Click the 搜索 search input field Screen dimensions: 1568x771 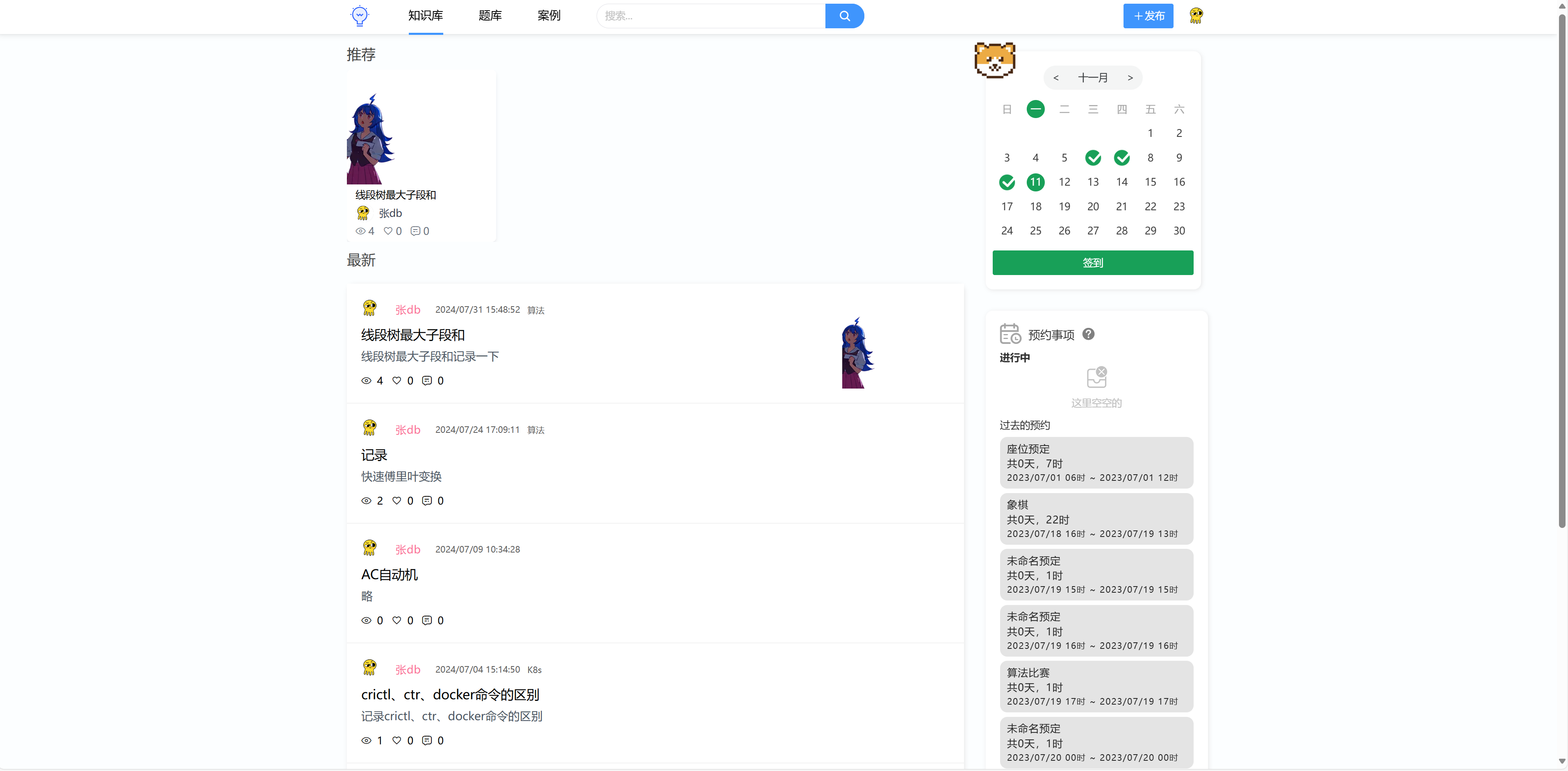[706, 16]
